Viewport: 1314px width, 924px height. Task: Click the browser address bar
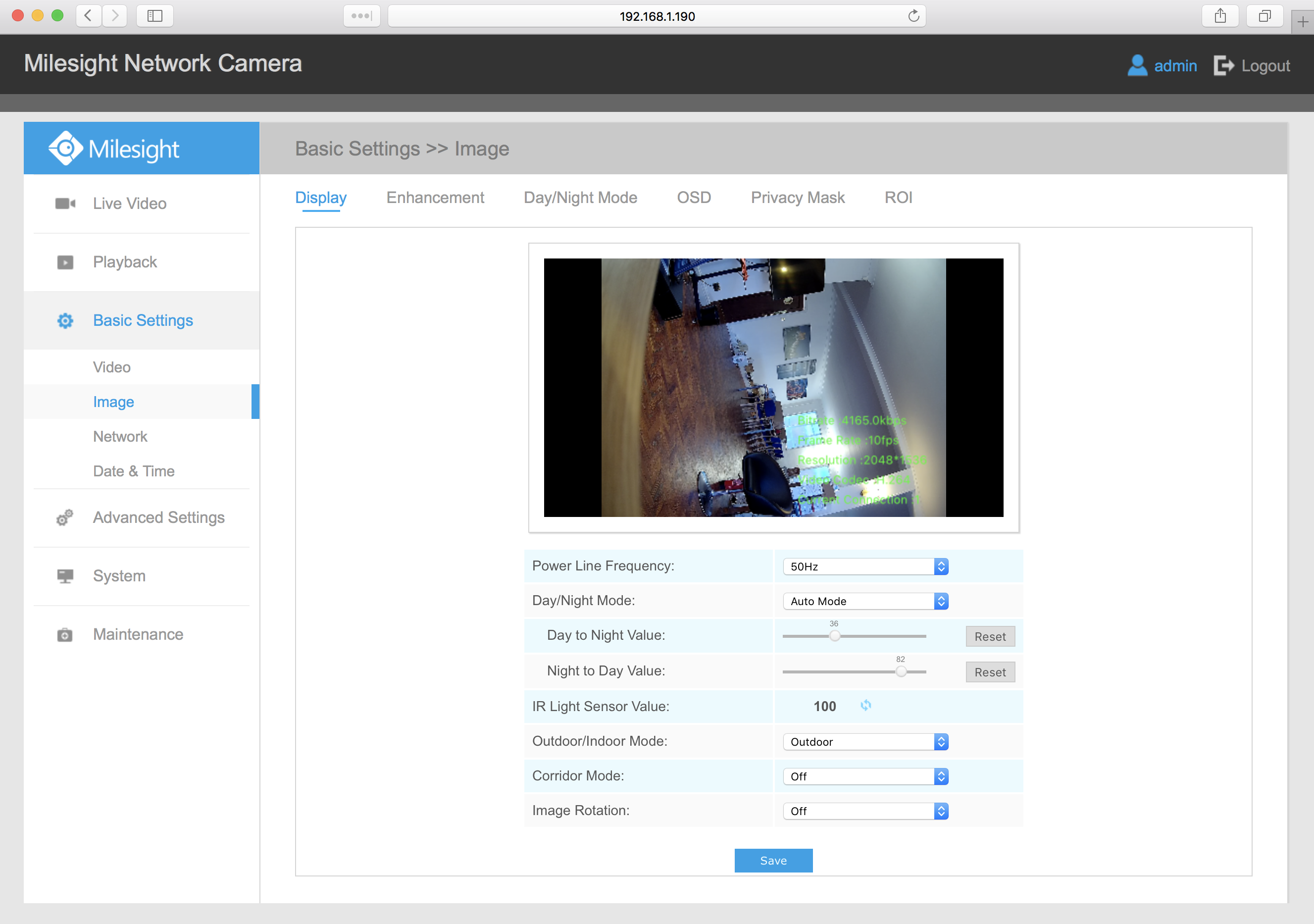tap(657, 16)
